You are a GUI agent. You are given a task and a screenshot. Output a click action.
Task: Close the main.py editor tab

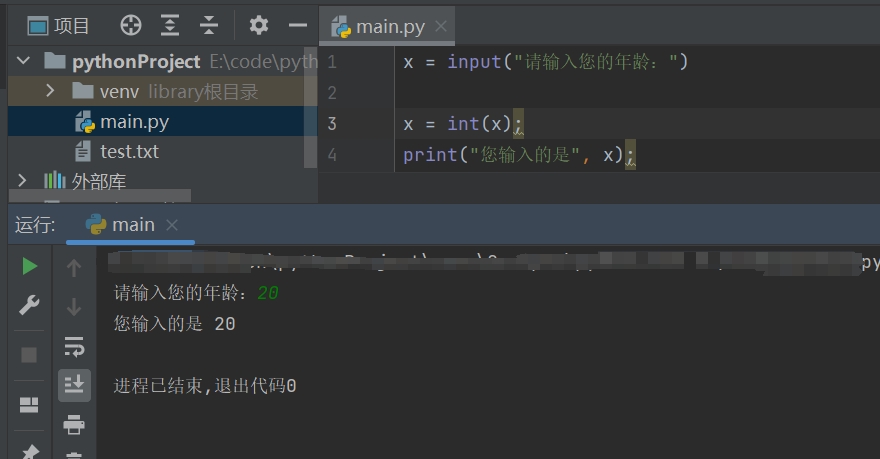pyautogui.click(x=441, y=26)
